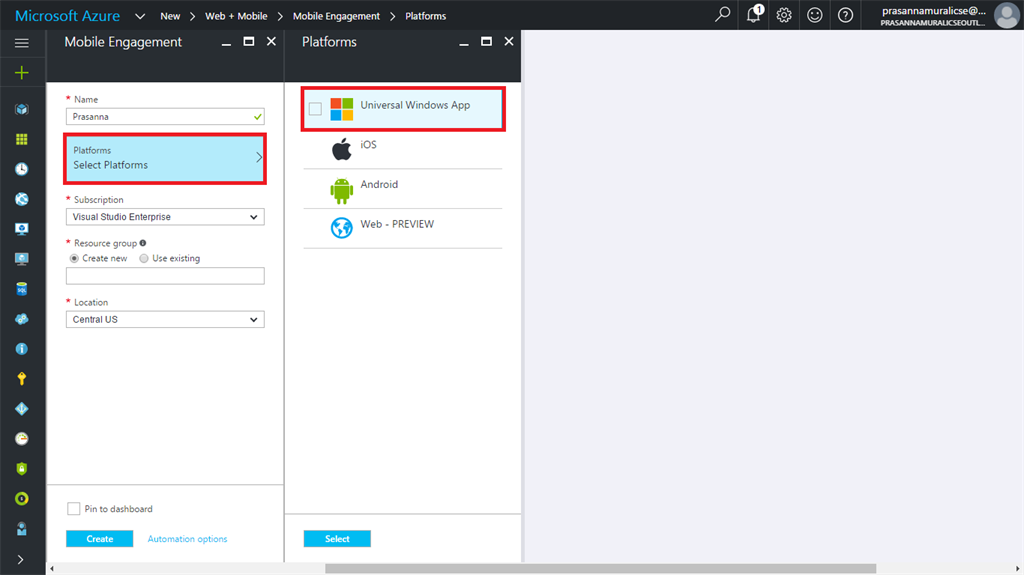This screenshot has height=575, width=1024.
Task: Click the user account avatar
Action: [x=1006, y=15]
